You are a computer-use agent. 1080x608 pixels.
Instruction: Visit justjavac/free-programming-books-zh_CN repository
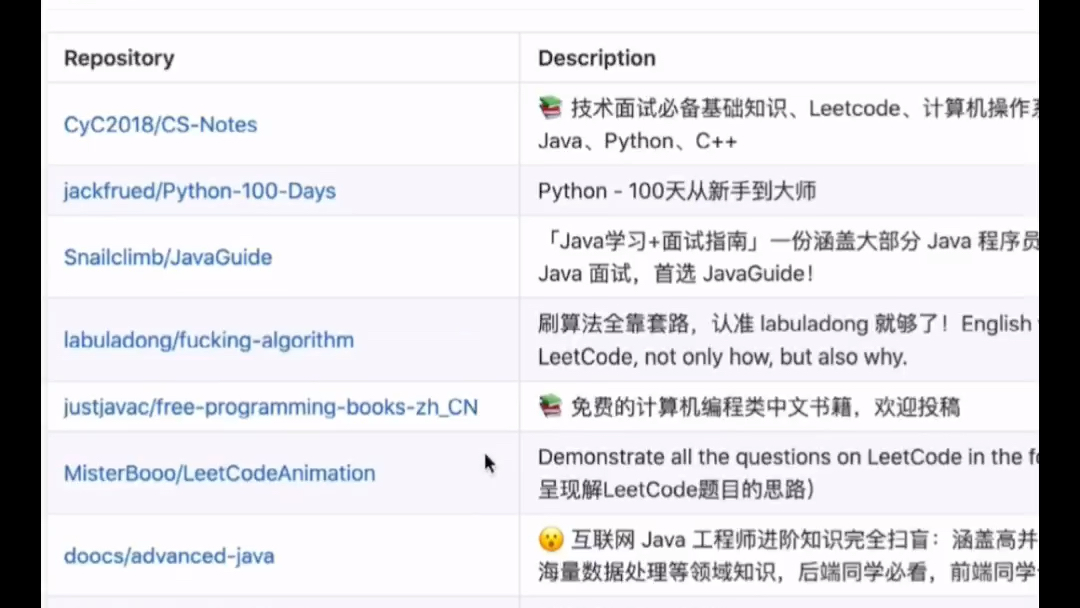(270, 407)
